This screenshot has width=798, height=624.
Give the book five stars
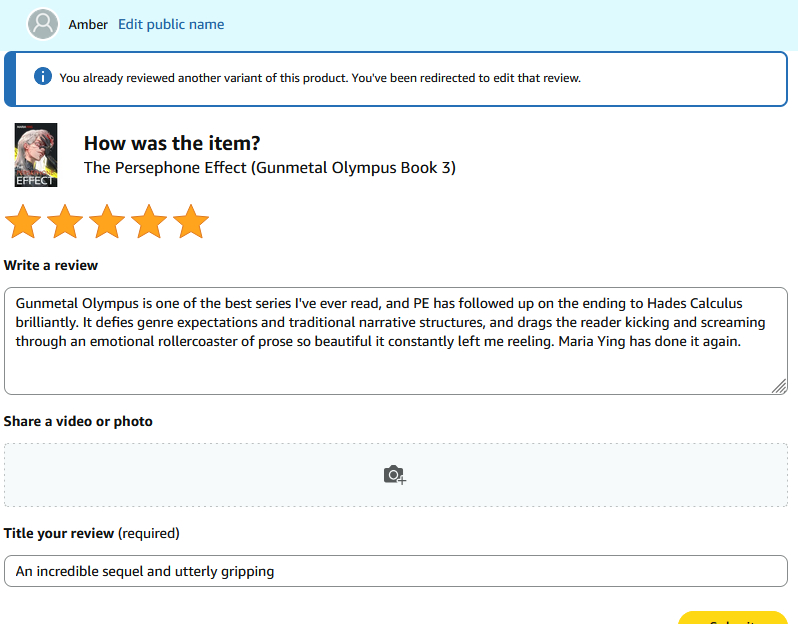click(x=190, y=222)
